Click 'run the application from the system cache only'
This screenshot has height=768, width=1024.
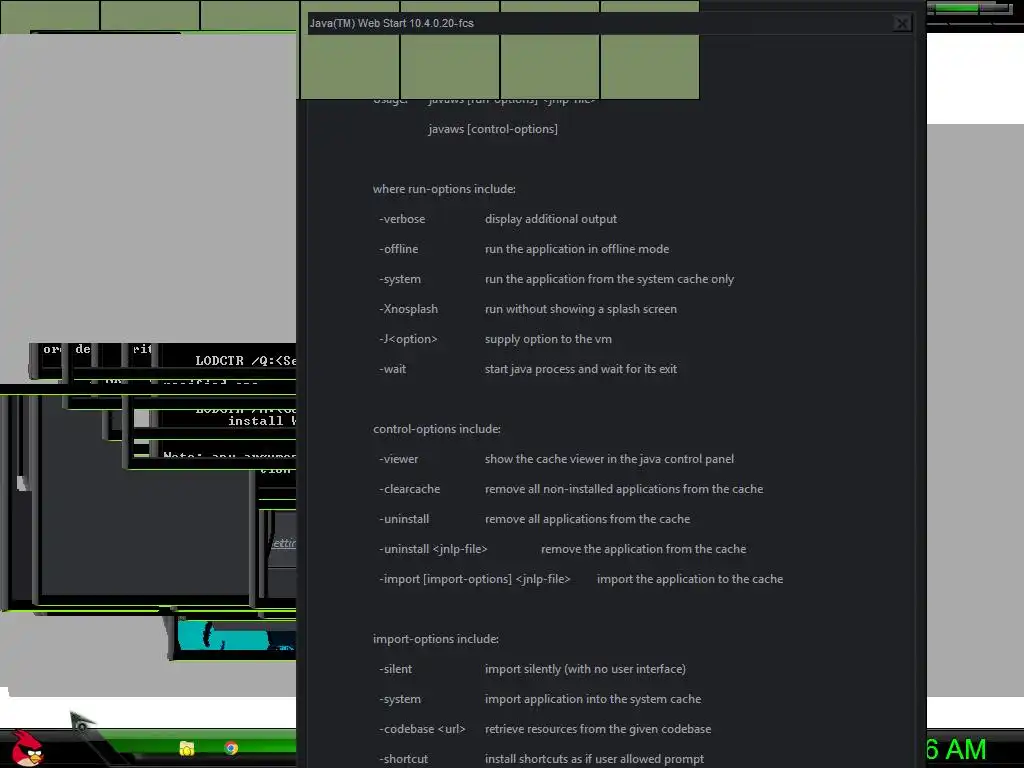609,280
